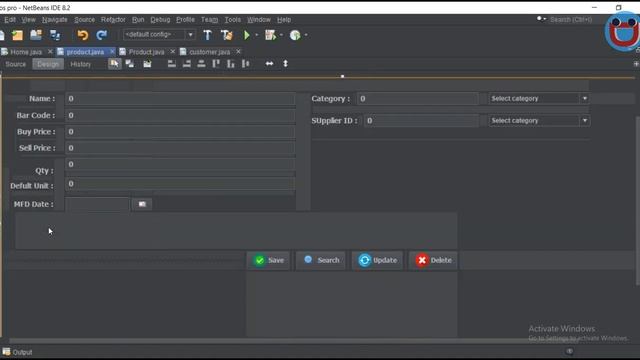Click the Search (Ctrl+I) box
The width and height of the screenshot is (640, 360).
571,19
